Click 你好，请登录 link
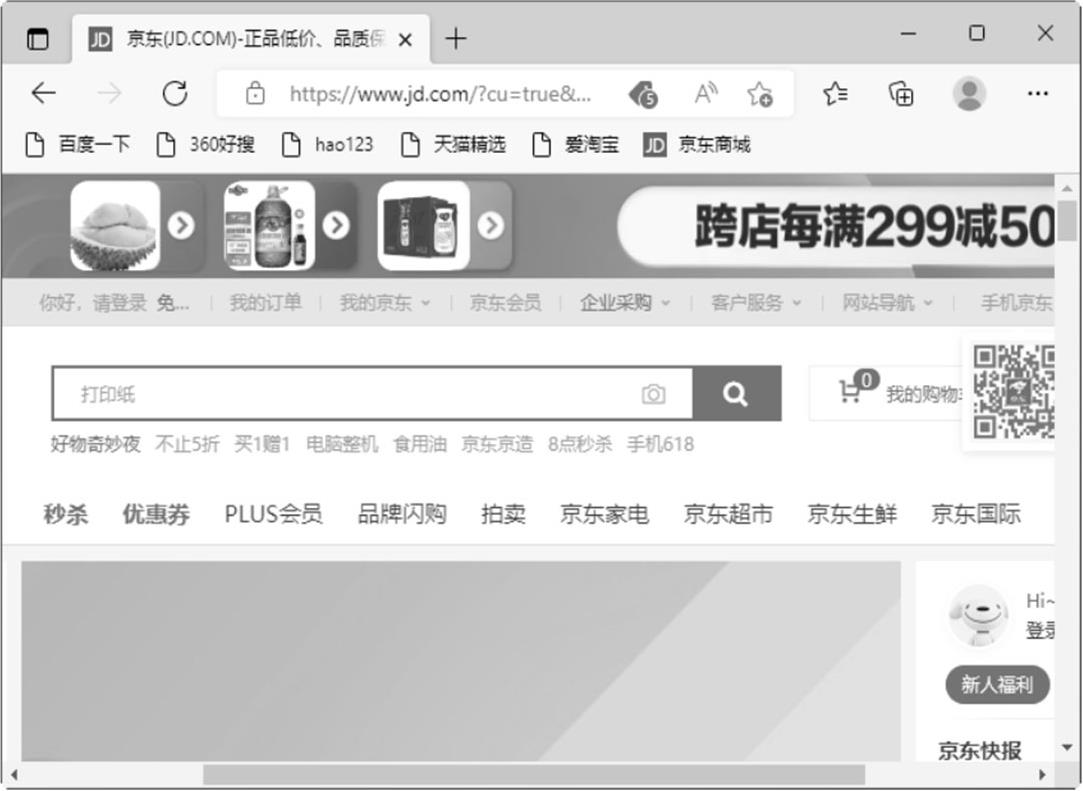Image resolution: width=1083 pixels, height=791 pixels. point(93,303)
